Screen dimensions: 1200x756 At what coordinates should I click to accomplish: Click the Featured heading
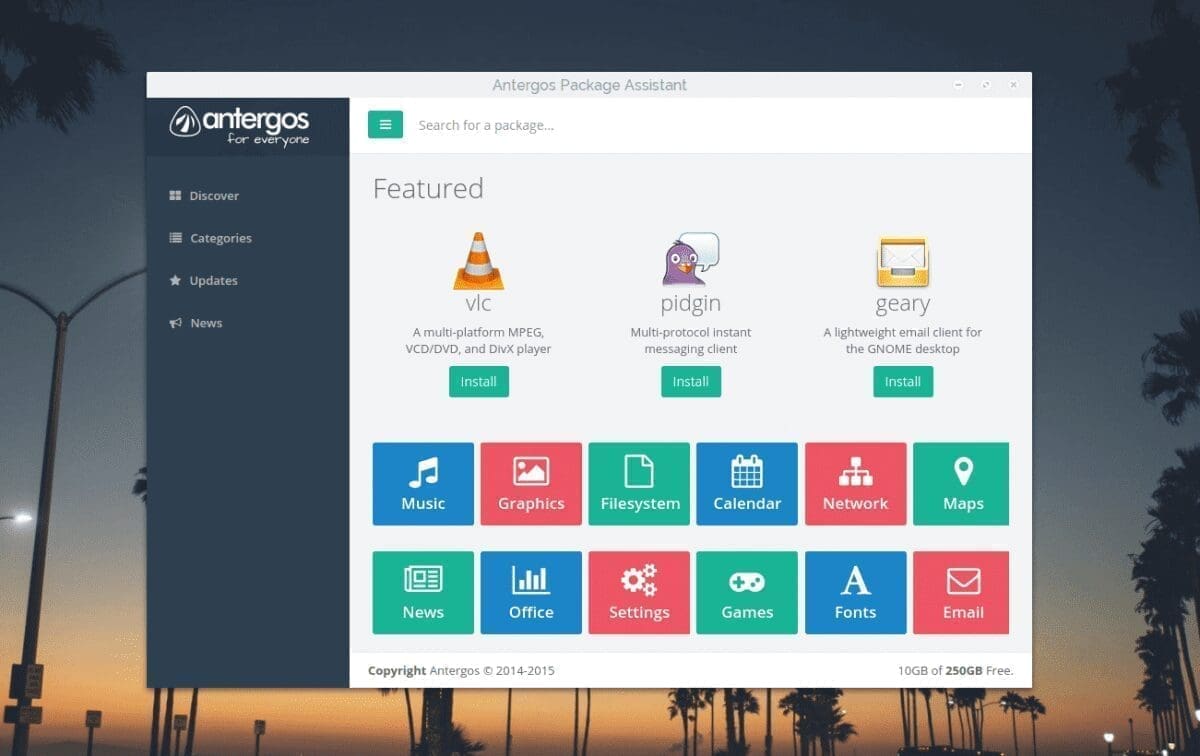(x=428, y=188)
